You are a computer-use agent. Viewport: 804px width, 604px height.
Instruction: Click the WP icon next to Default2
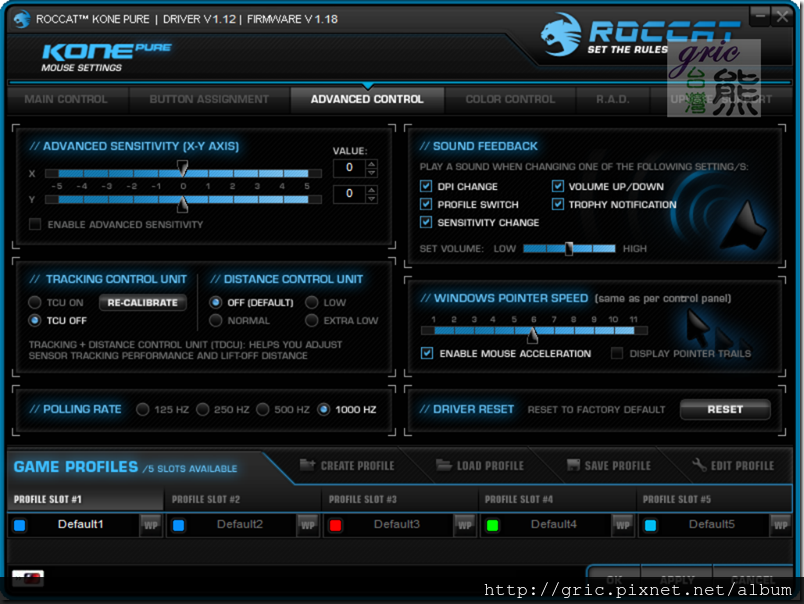(308, 525)
